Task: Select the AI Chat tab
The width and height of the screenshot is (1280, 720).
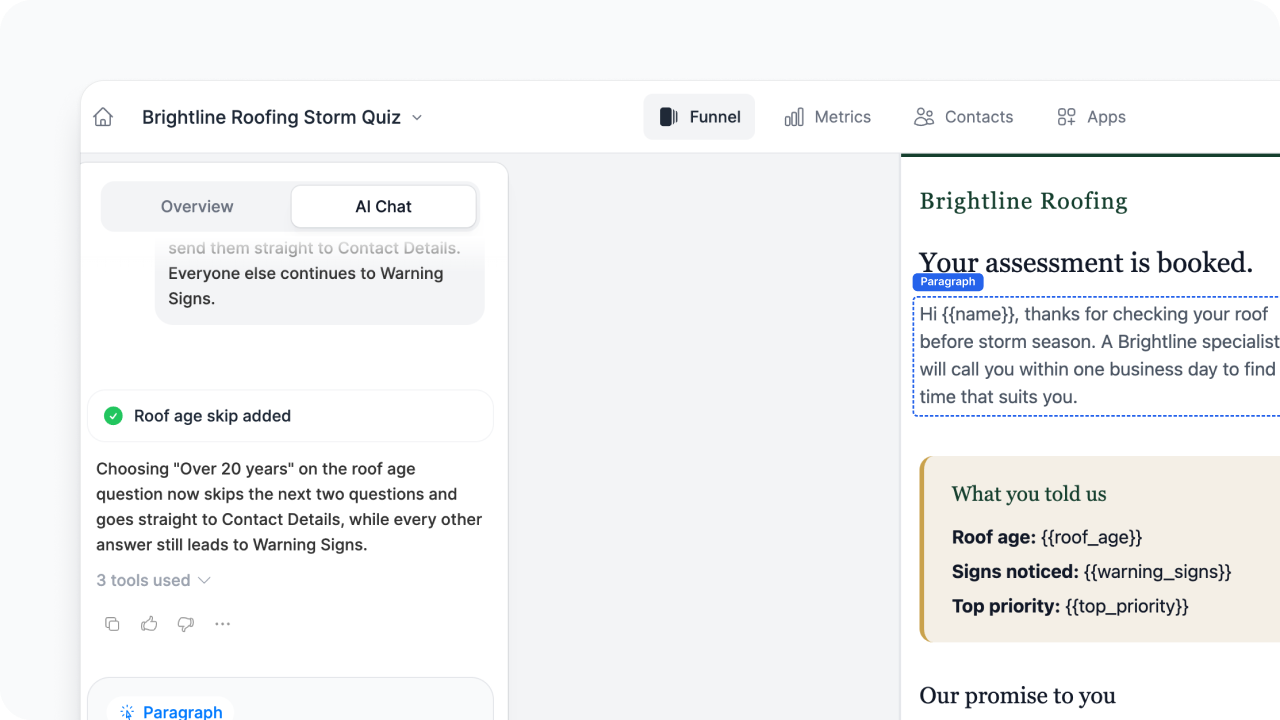Action: [x=384, y=207]
